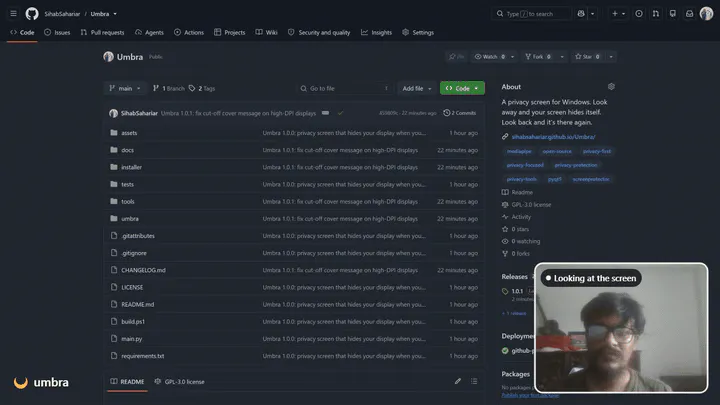Click the commit status green checkmark

[340, 113]
